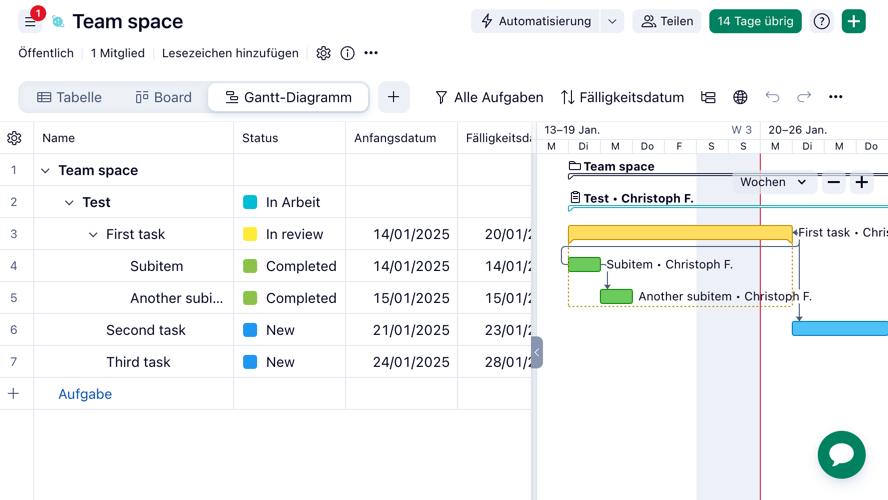Screen dimensions: 888x500
Task: Open the Wochen timescale dropdown
Action: [x=772, y=182]
